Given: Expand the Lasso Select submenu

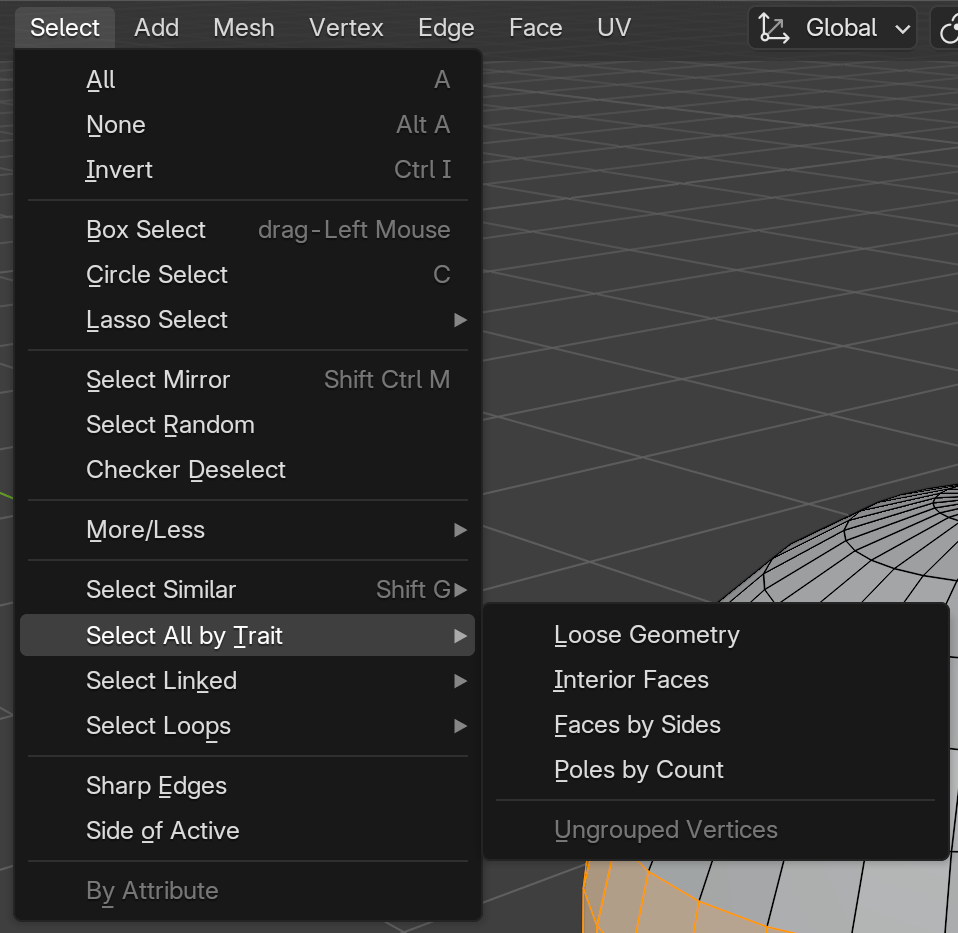Looking at the screenshot, I should (247, 320).
